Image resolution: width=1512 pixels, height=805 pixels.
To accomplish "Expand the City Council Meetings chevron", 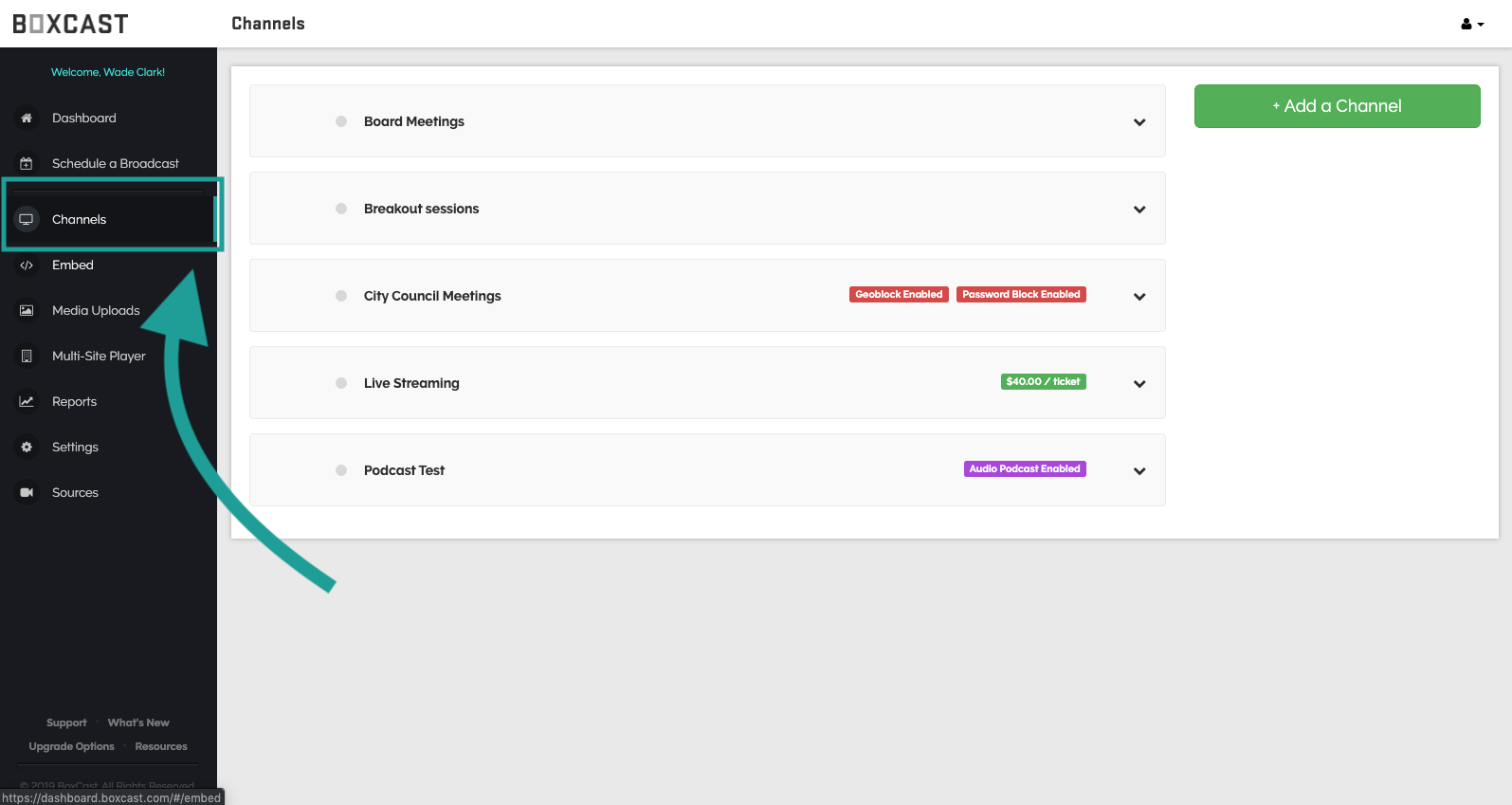I will click(x=1139, y=297).
